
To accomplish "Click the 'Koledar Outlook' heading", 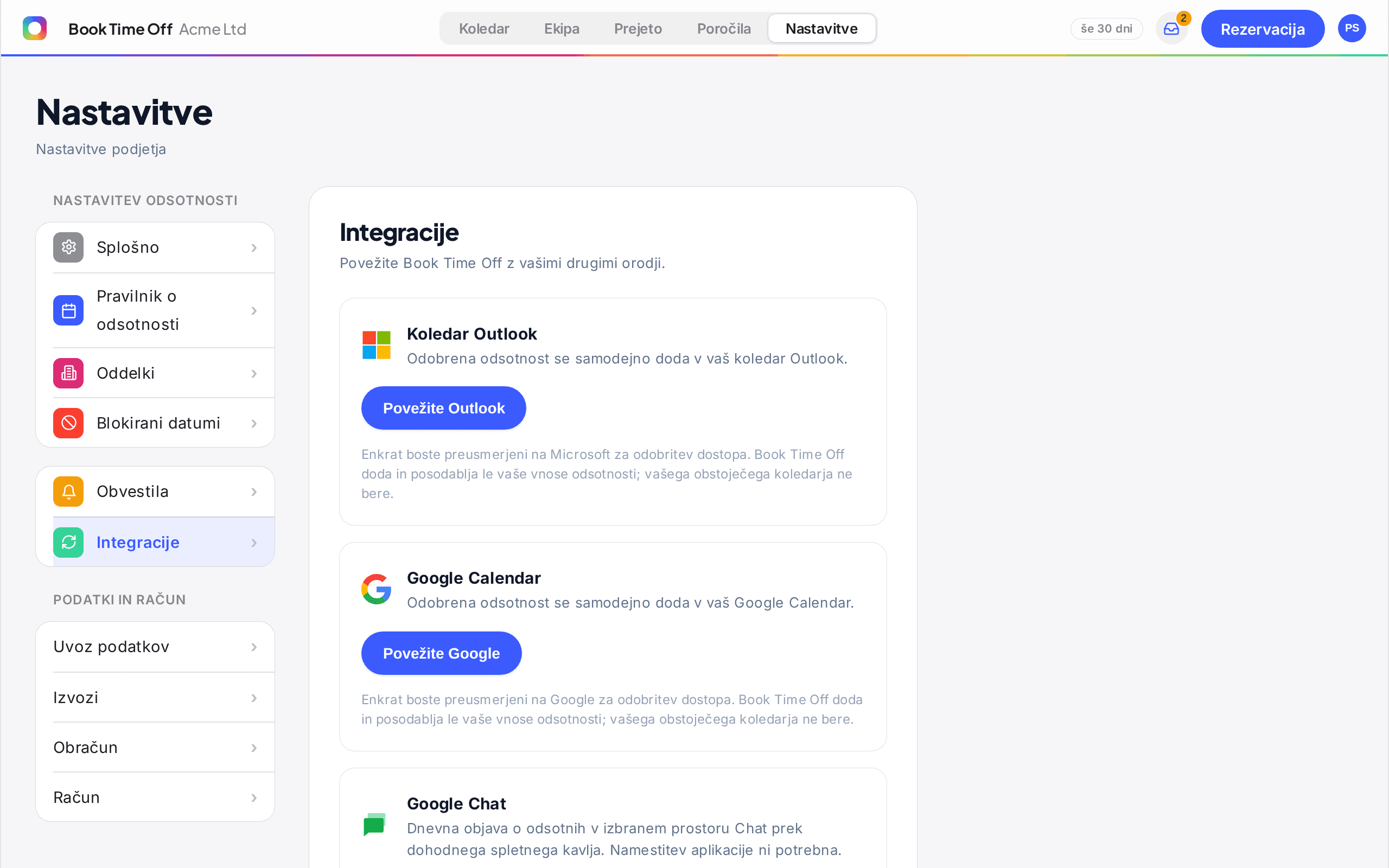I will coord(472,334).
